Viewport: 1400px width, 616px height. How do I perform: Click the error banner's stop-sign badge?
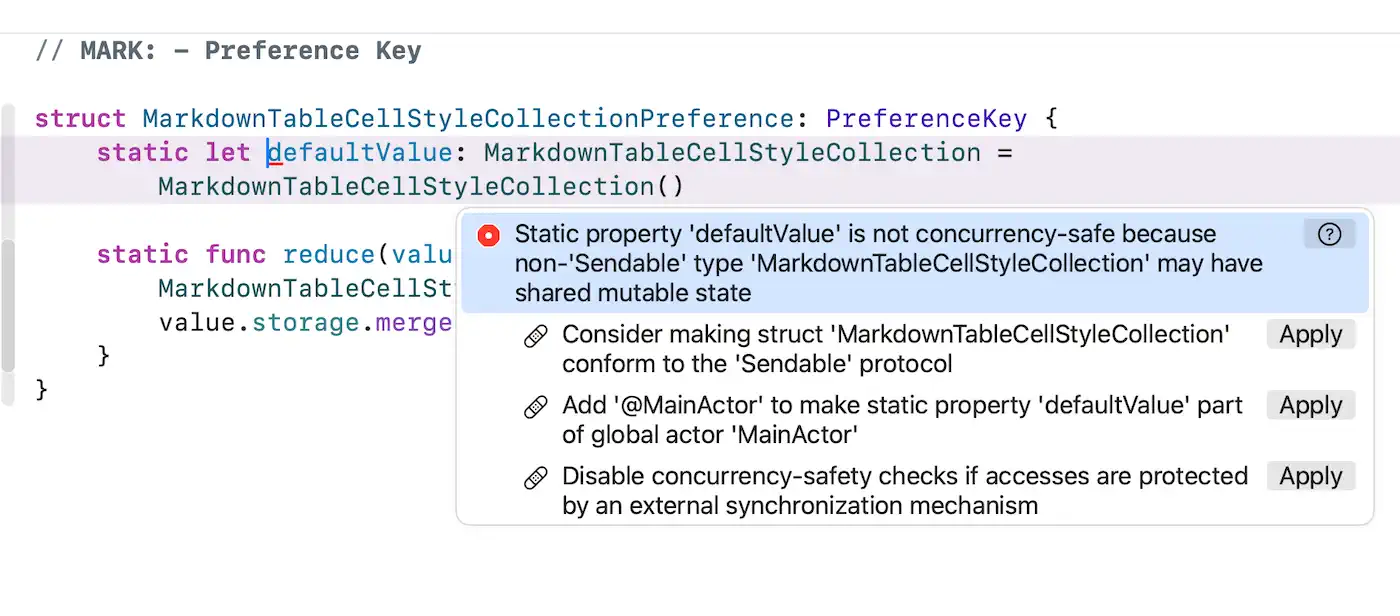[x=487, y=234]
